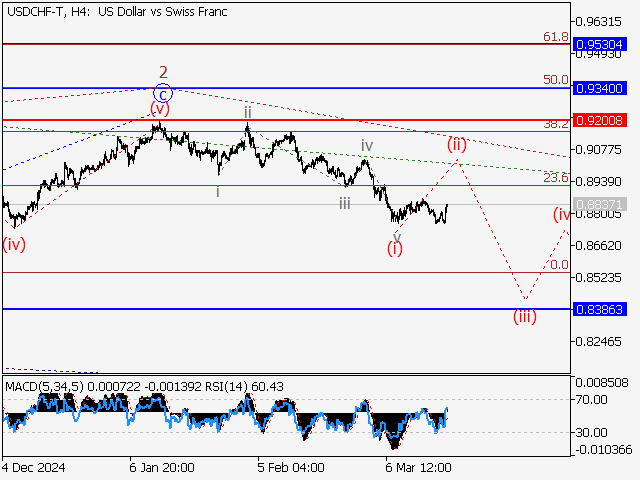This screenshot has height=480, width=640.
Task: Select the red wave 2 label at top
Action: [x=163, y=72]
